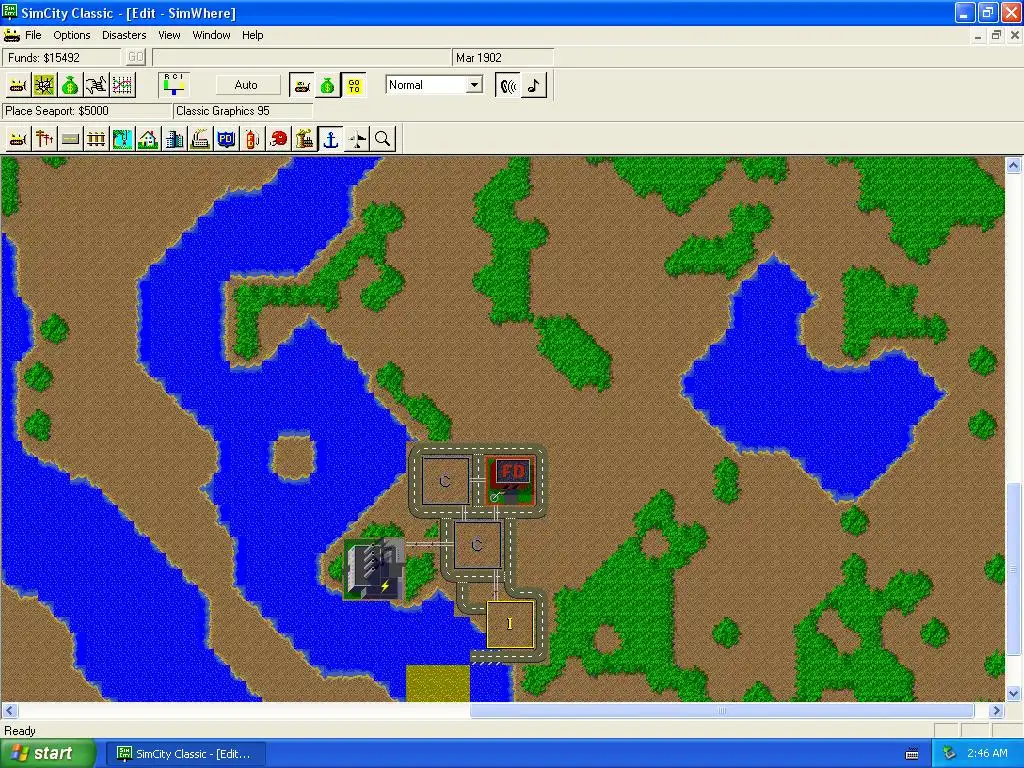Click the Ready status bar text

20,731
